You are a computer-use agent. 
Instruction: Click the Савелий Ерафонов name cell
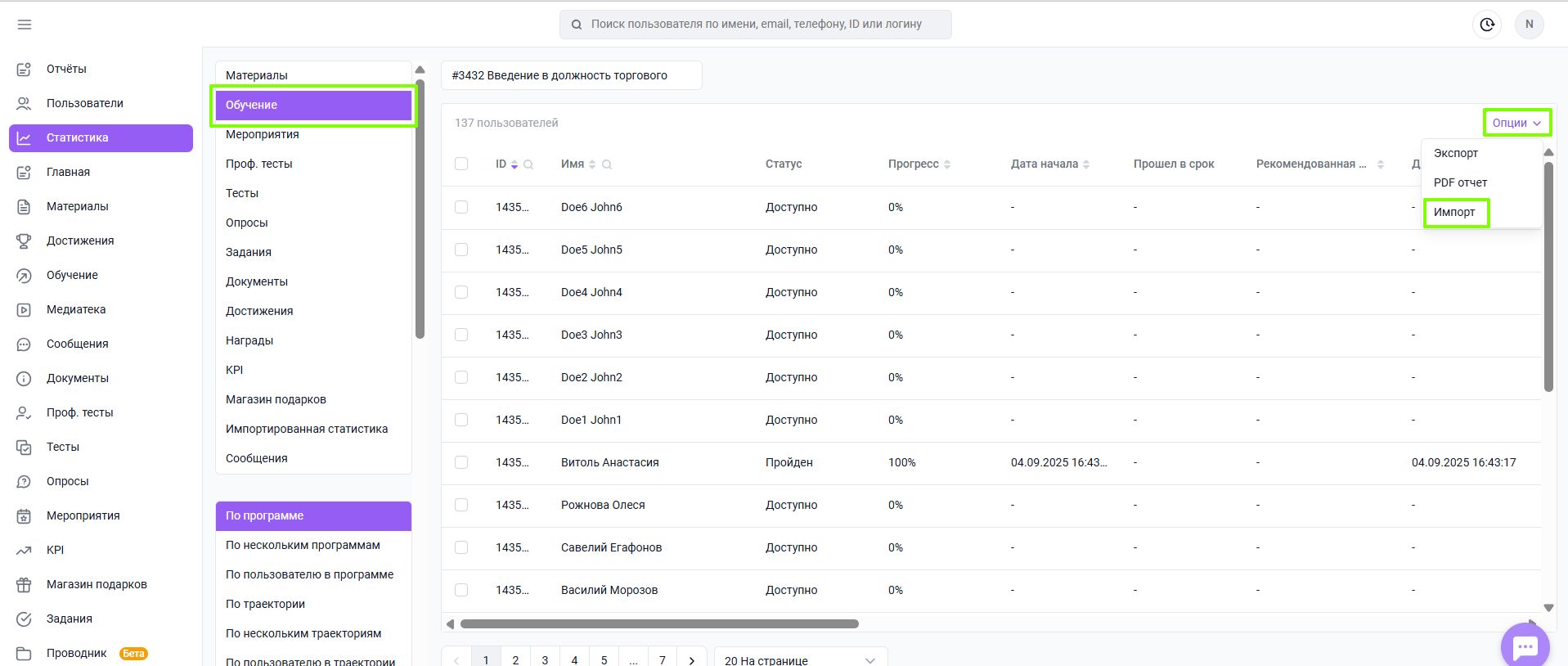612,547
